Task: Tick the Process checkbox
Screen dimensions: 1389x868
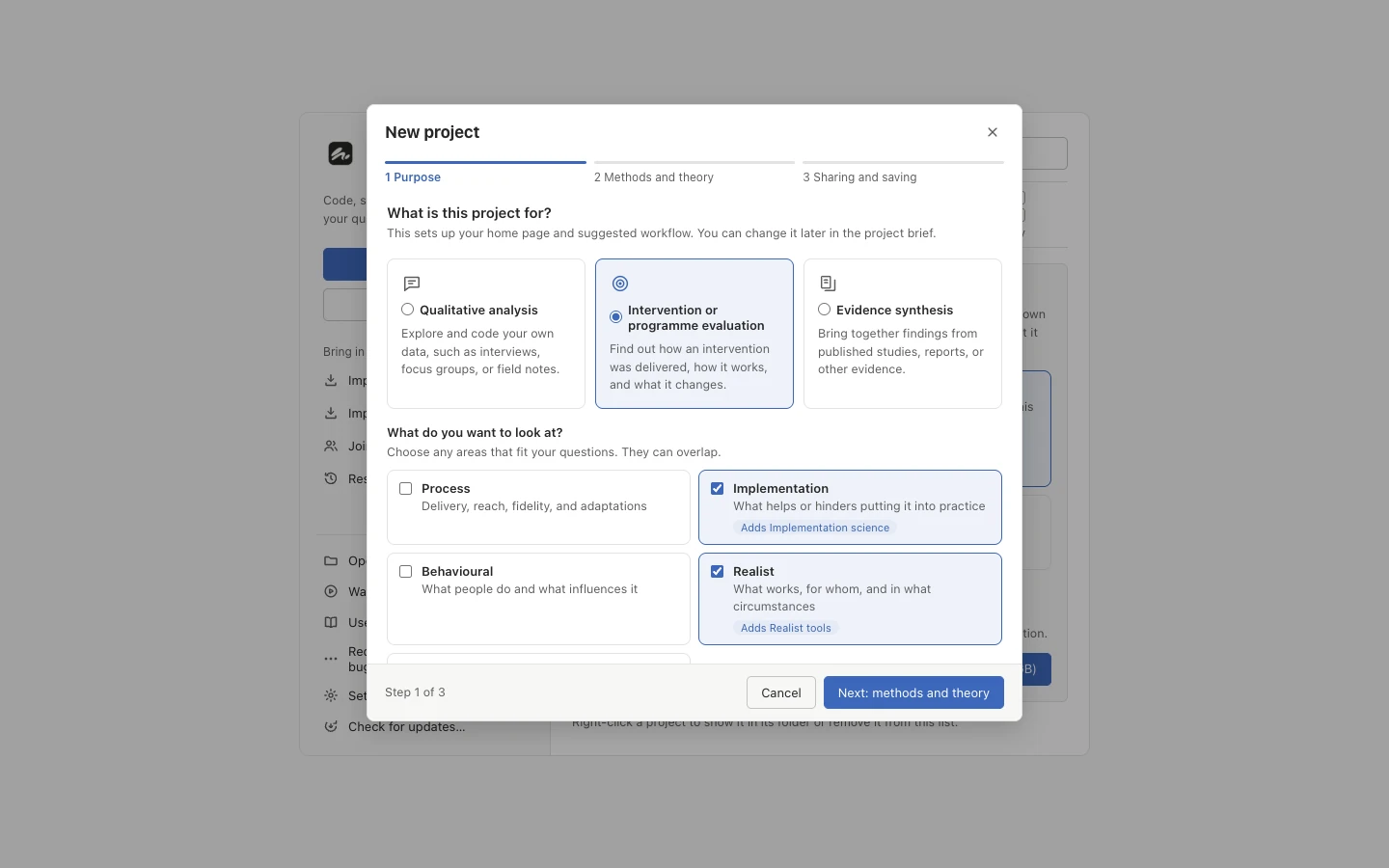Action: [406, 489]
